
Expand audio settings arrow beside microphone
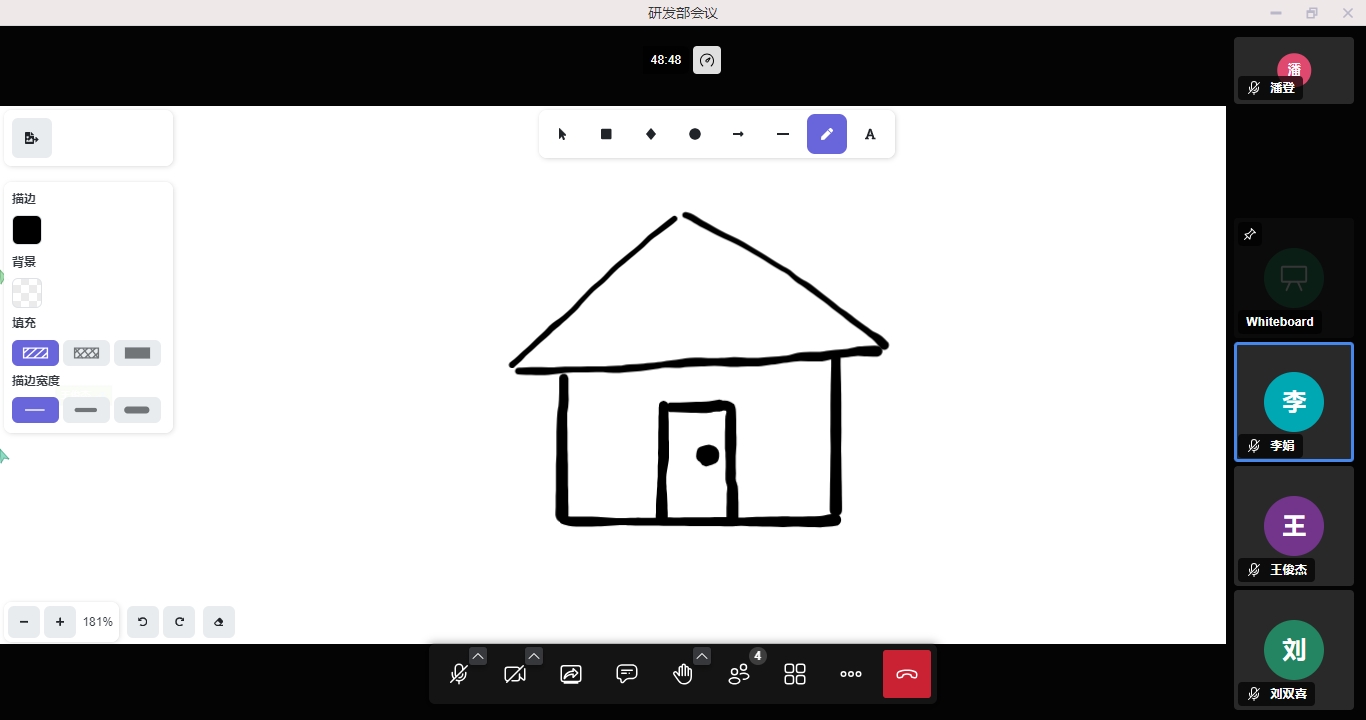tap(478, 656)
